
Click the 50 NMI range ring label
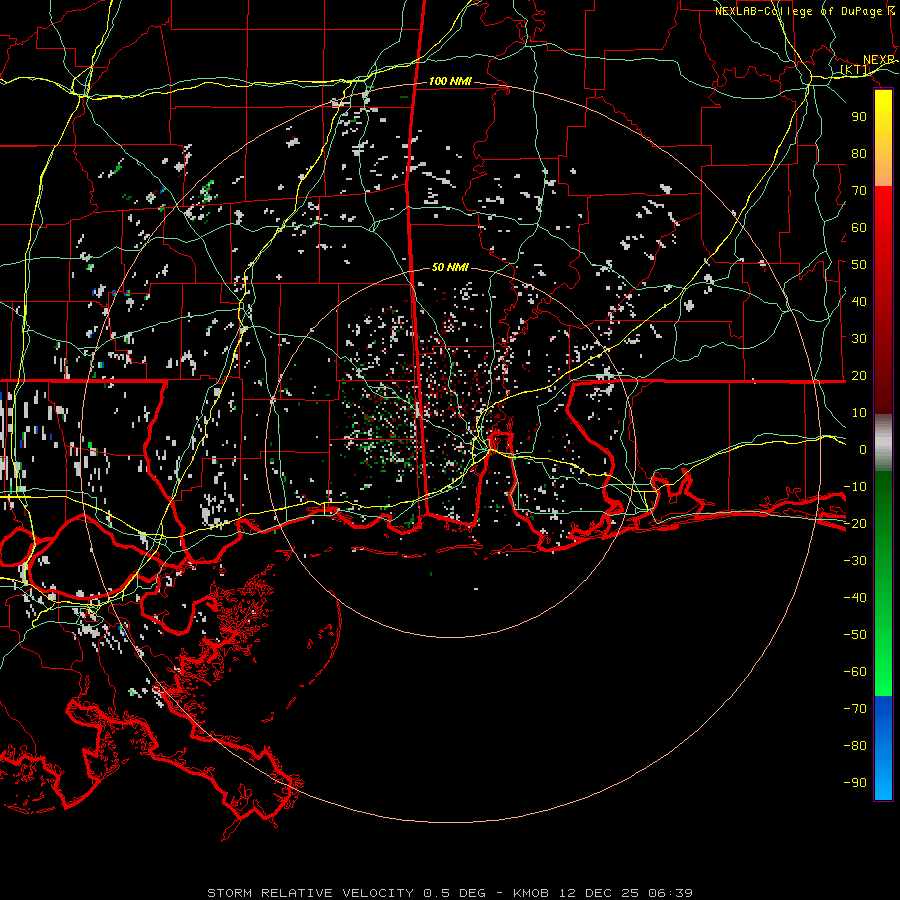pos(450,267)
